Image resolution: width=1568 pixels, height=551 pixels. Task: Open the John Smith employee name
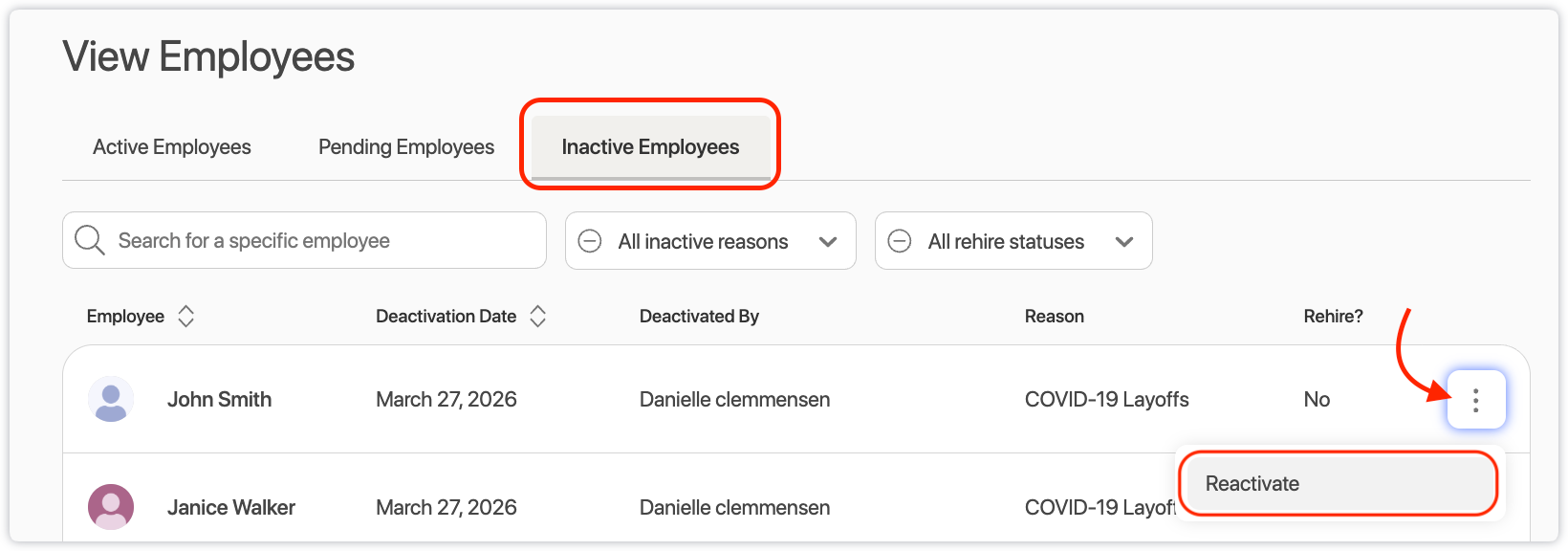(219, 400)
